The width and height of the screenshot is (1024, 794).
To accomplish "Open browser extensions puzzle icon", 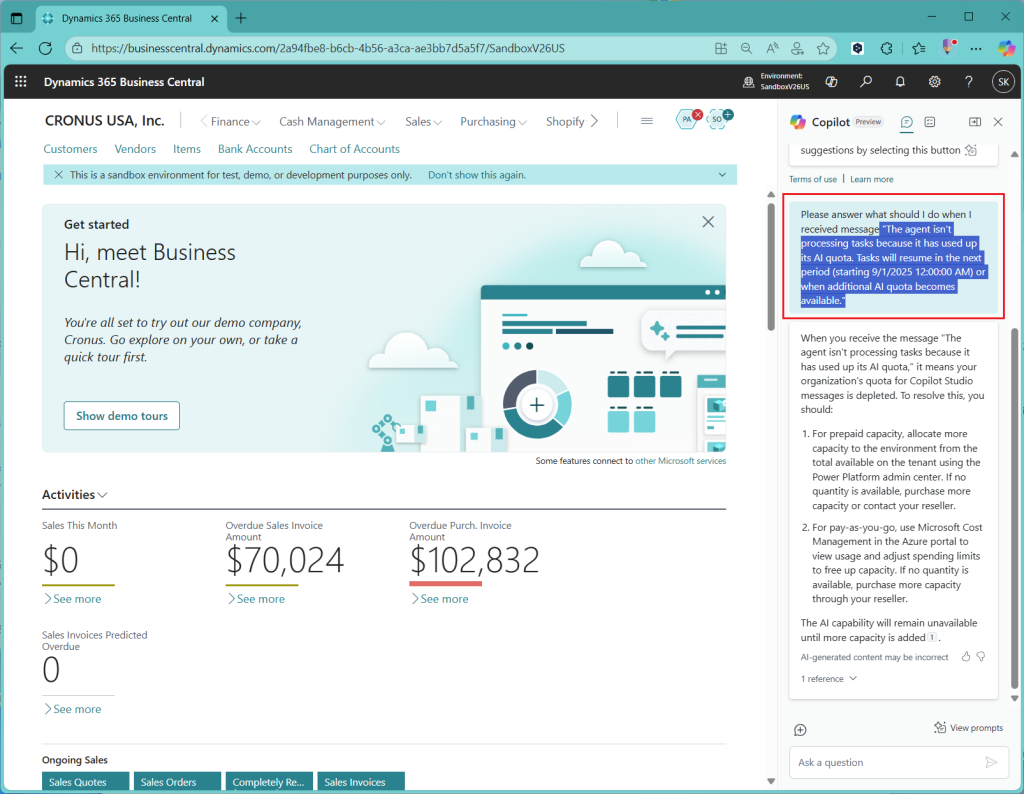I will (886, 48).
